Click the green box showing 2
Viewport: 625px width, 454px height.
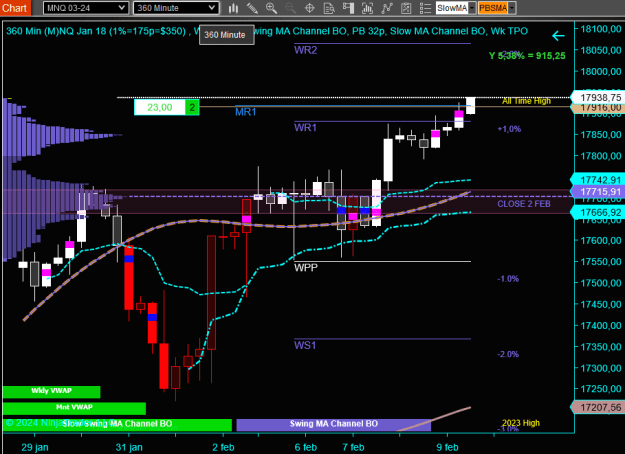[192, 107]
